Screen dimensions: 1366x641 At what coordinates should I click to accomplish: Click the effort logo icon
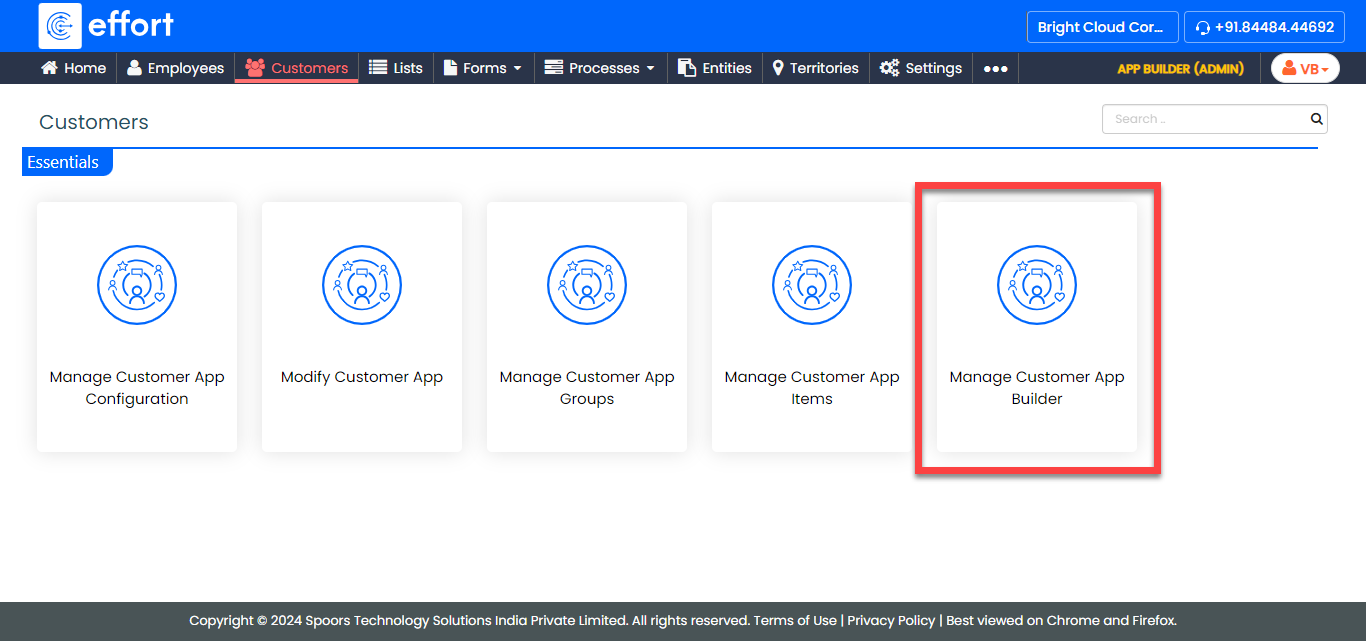(60, 26)
